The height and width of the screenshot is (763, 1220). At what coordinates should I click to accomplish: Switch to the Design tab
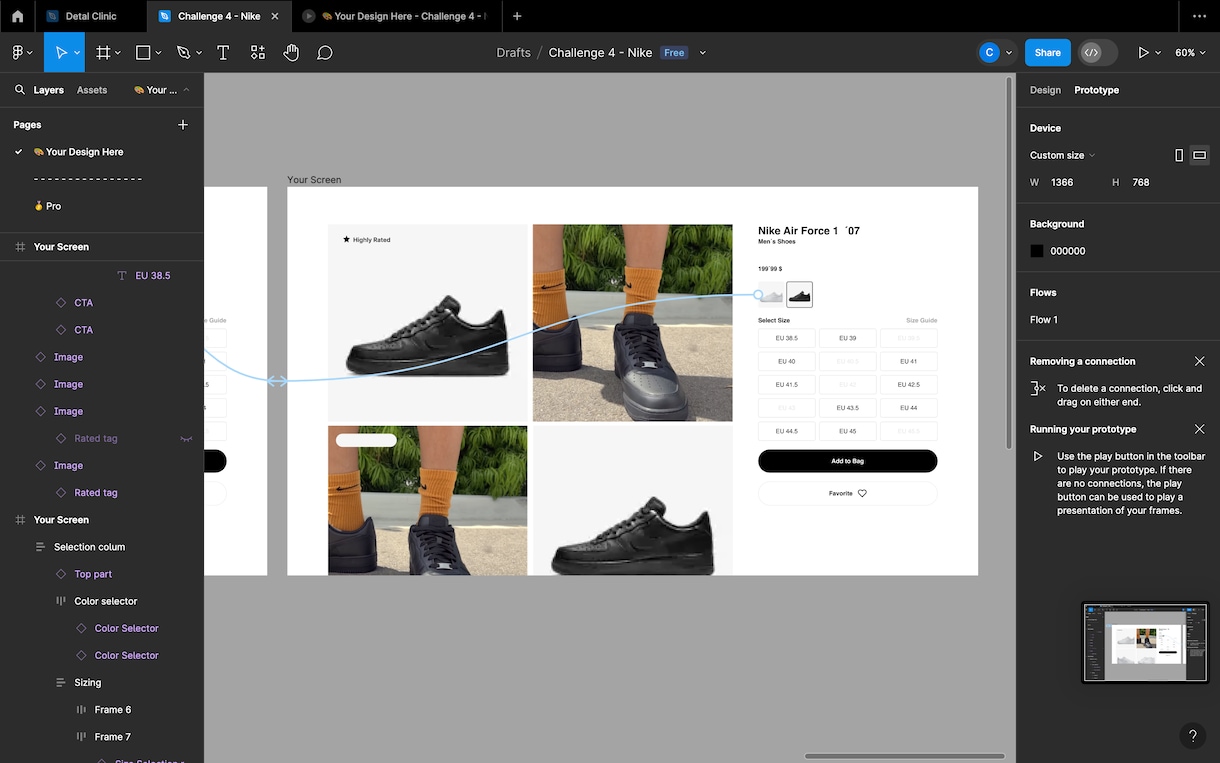tap(1045, 90)
